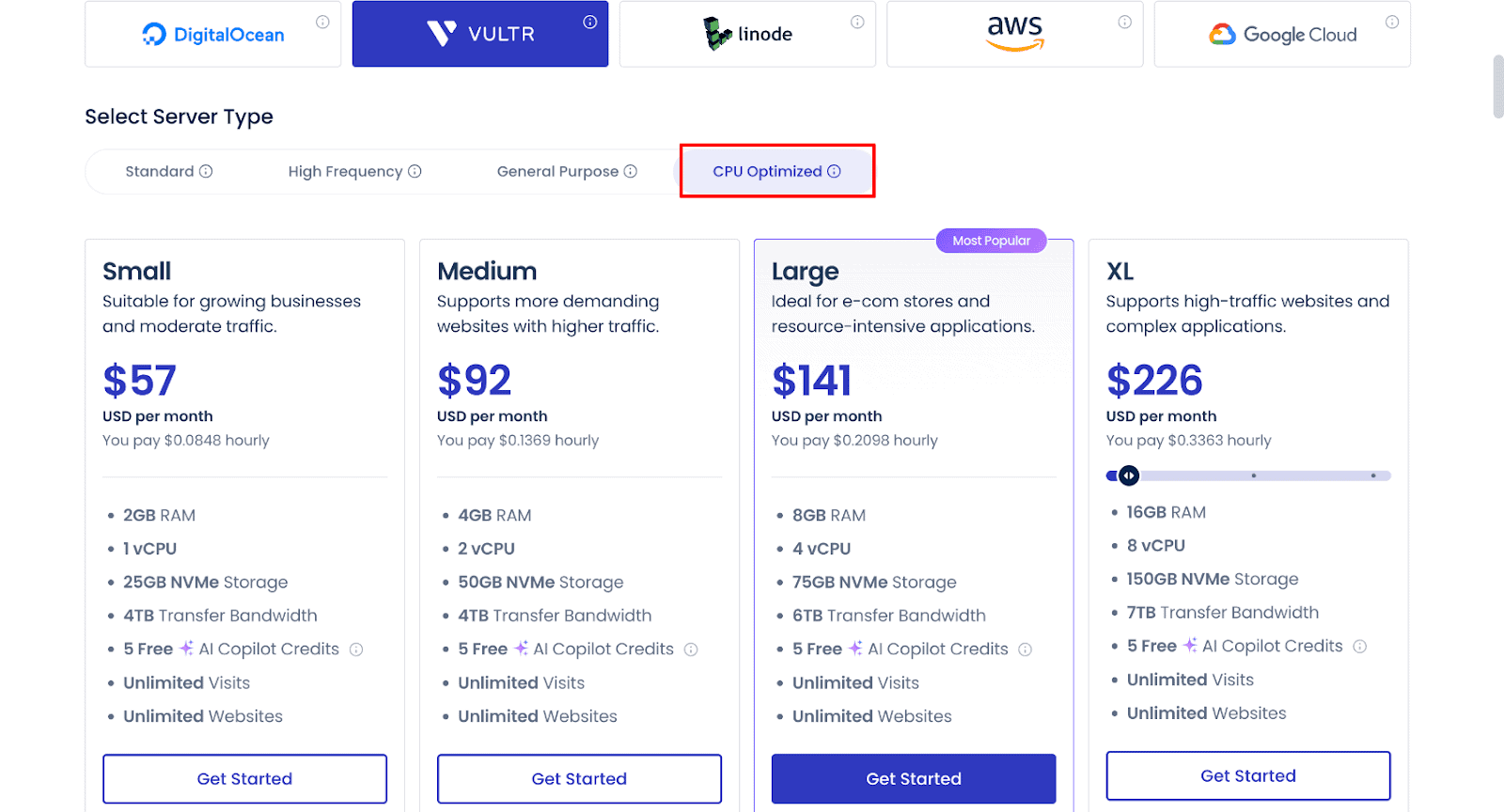Screen dimensions: 1504x812
Task: Click Get Started on Large plan
Action: 914,778
